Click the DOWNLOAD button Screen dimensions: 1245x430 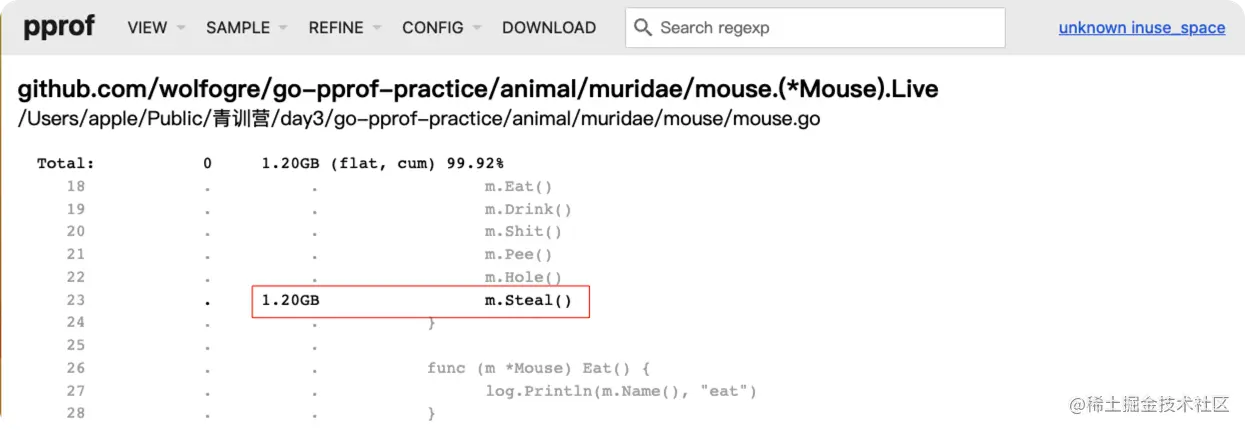click(549, 28)
